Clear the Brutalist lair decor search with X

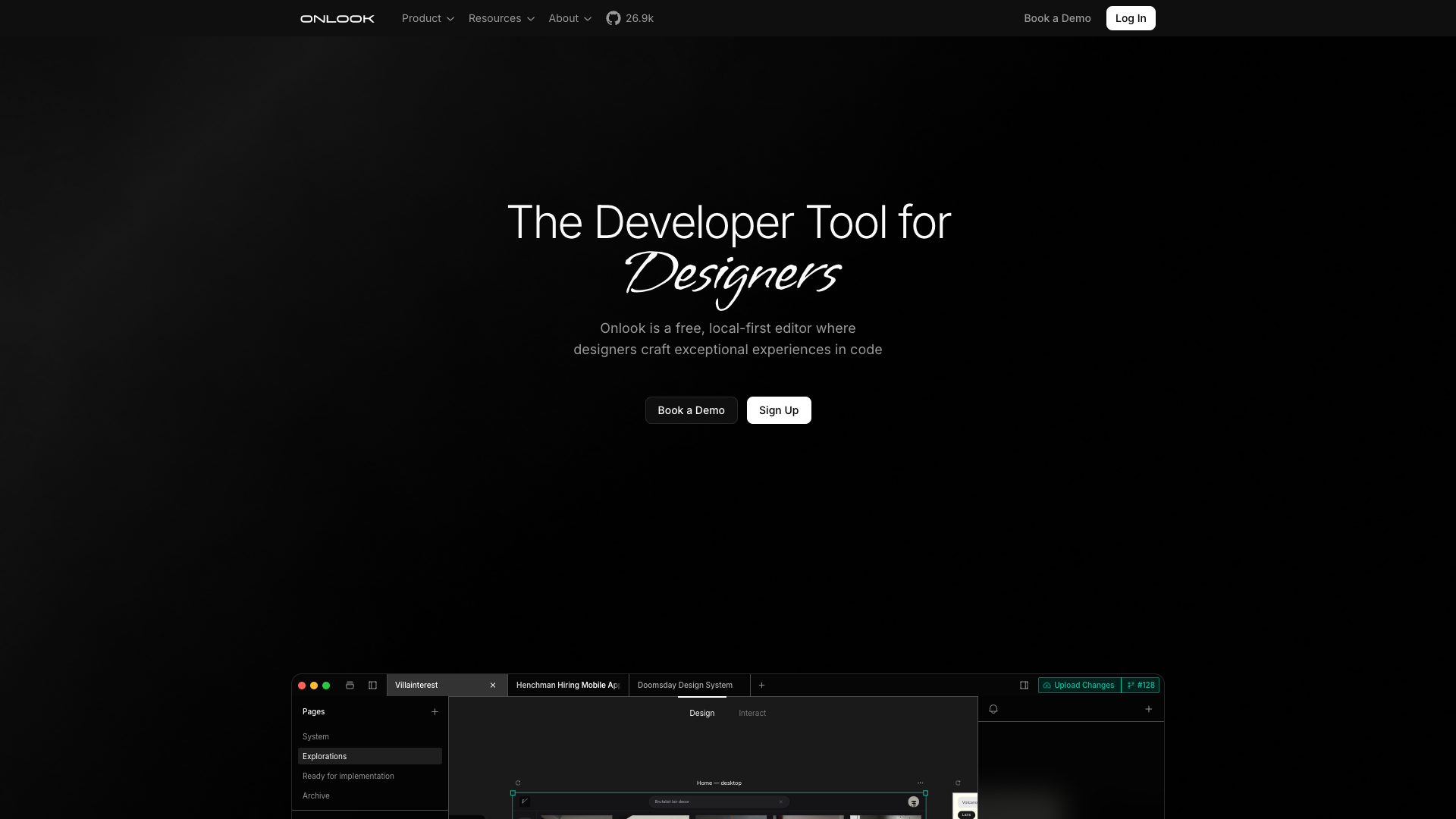click(780, 802)
